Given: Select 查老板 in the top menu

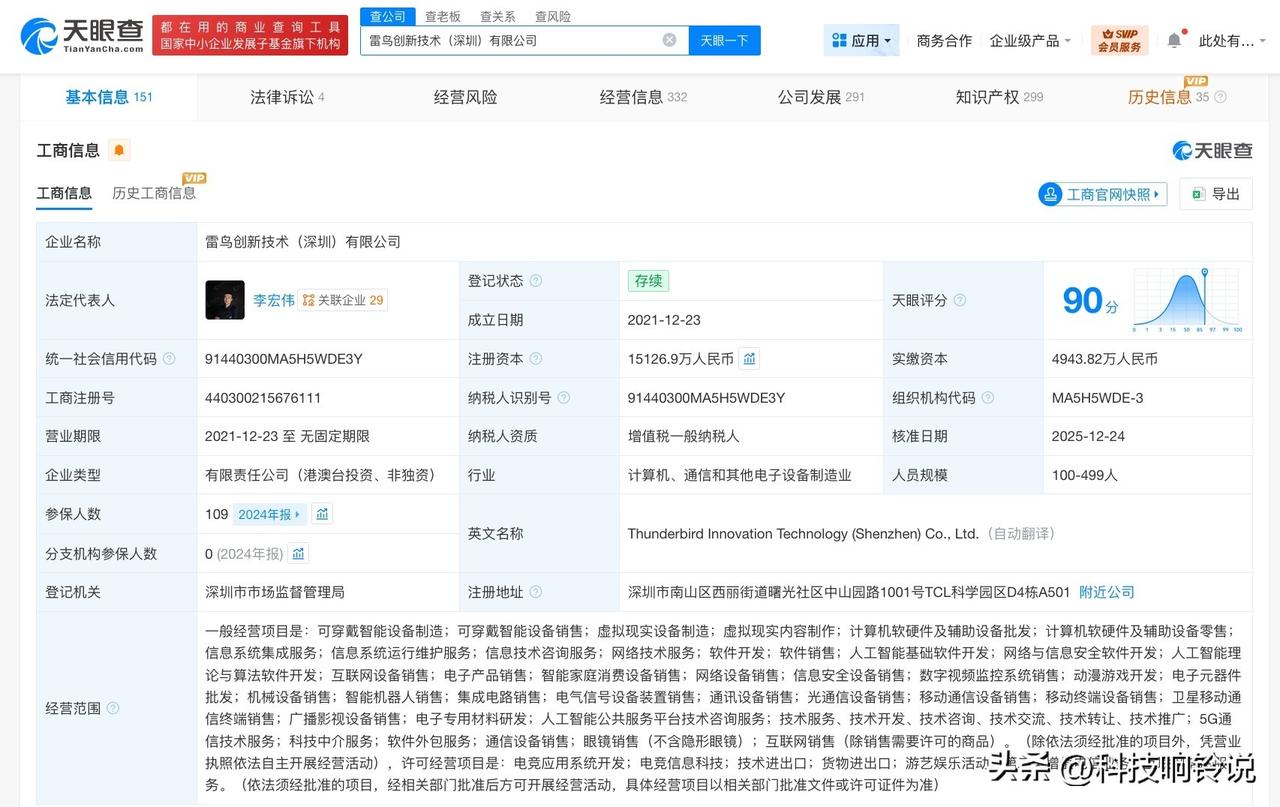Looking at the screenshot, I should tap(444, 16).
